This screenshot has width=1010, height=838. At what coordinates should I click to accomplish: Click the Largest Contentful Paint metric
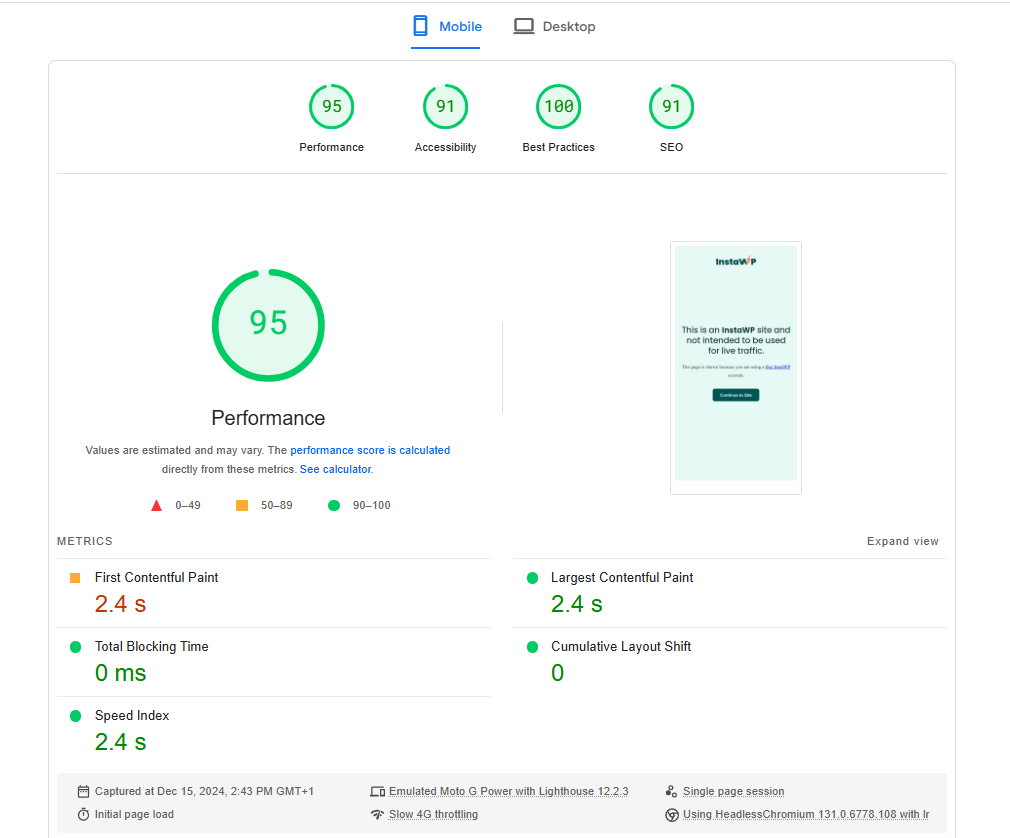(621, 578)
